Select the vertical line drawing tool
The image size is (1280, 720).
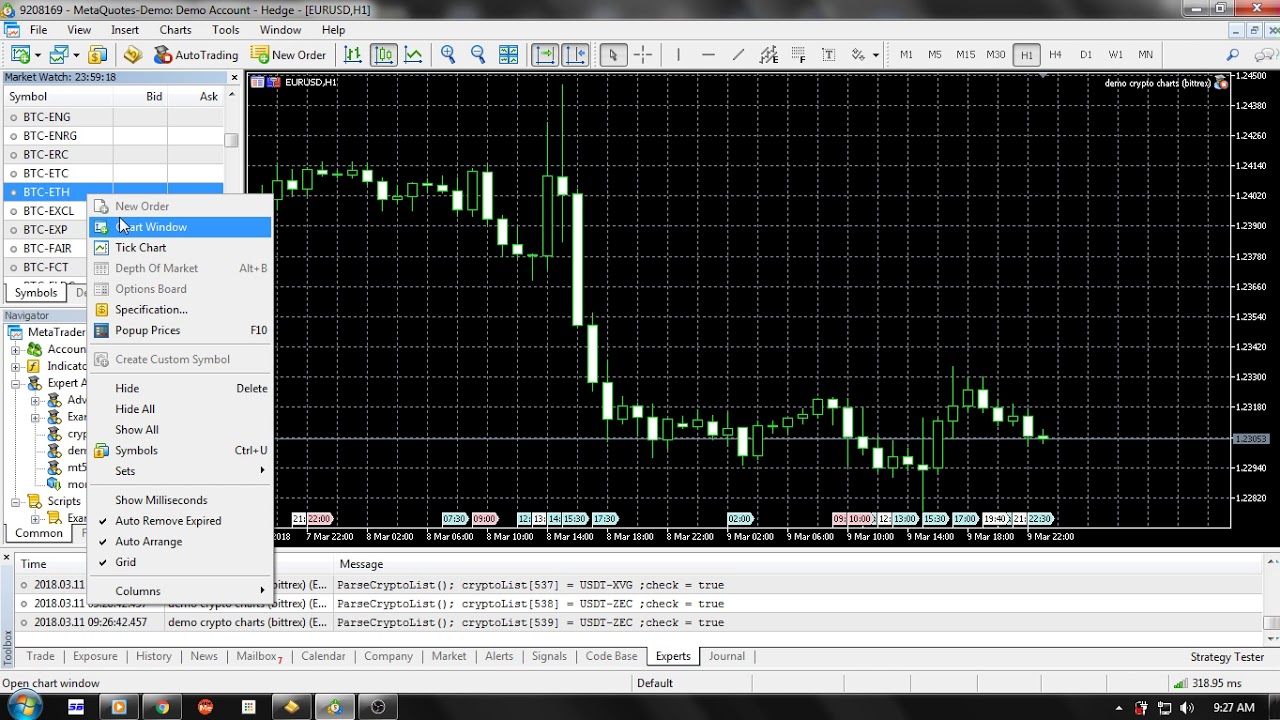[678, 55]
